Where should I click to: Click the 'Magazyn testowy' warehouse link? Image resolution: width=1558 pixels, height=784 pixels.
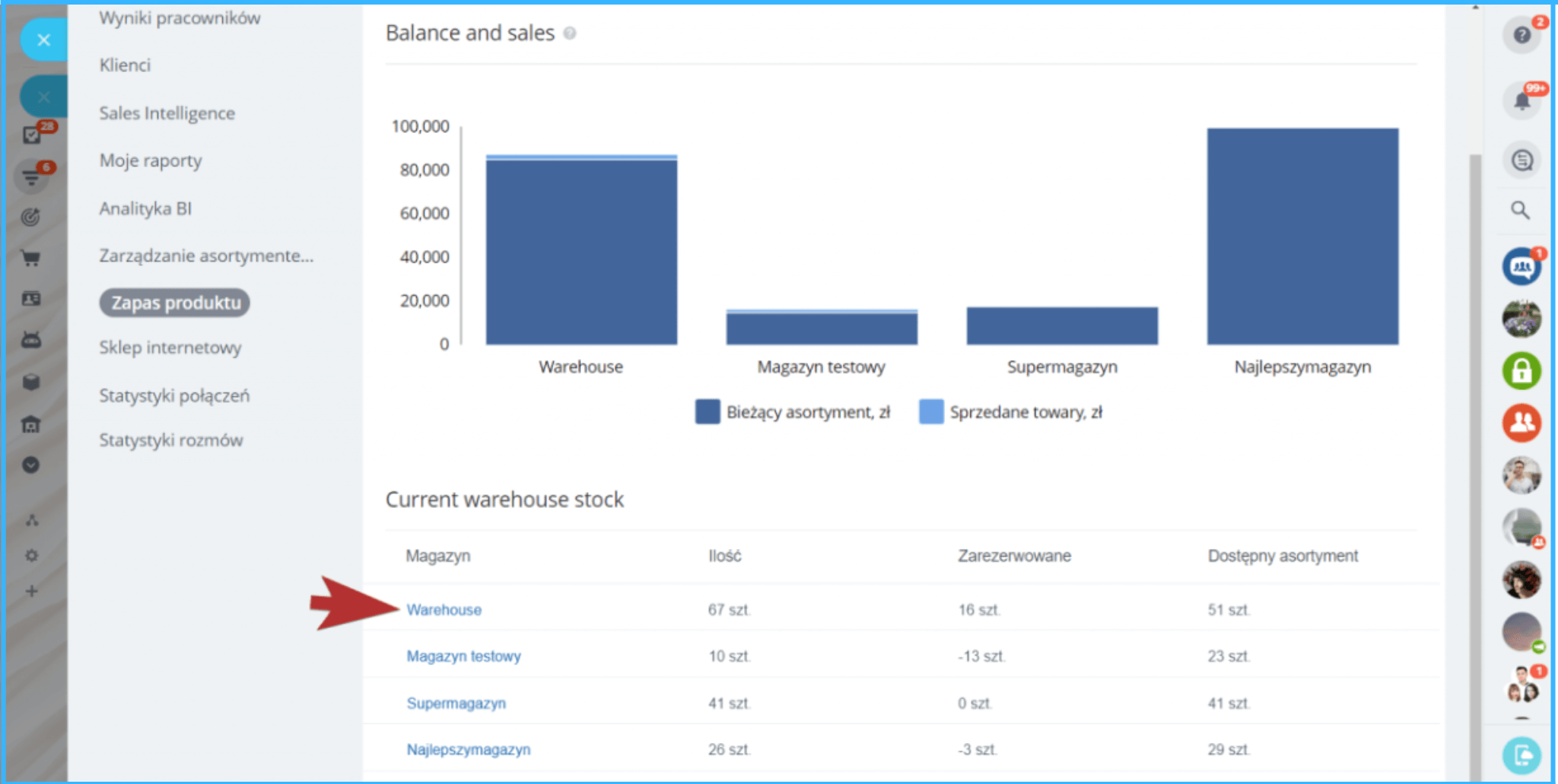click(463, 656)
